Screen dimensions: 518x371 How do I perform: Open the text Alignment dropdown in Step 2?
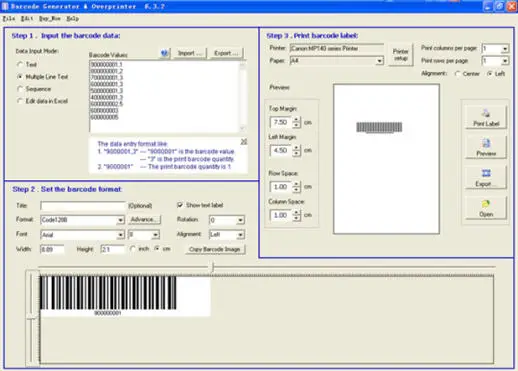tap(240, 235)
